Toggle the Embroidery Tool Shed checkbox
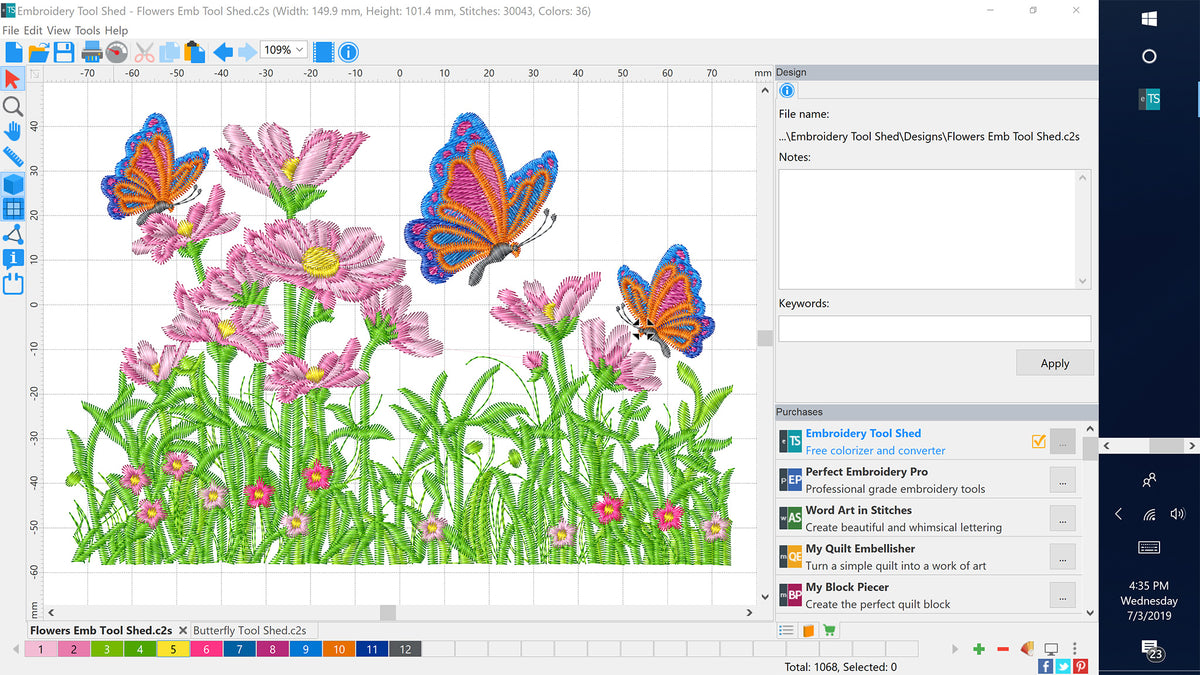Screen dimensions: 1200x675 point(1038,441)
